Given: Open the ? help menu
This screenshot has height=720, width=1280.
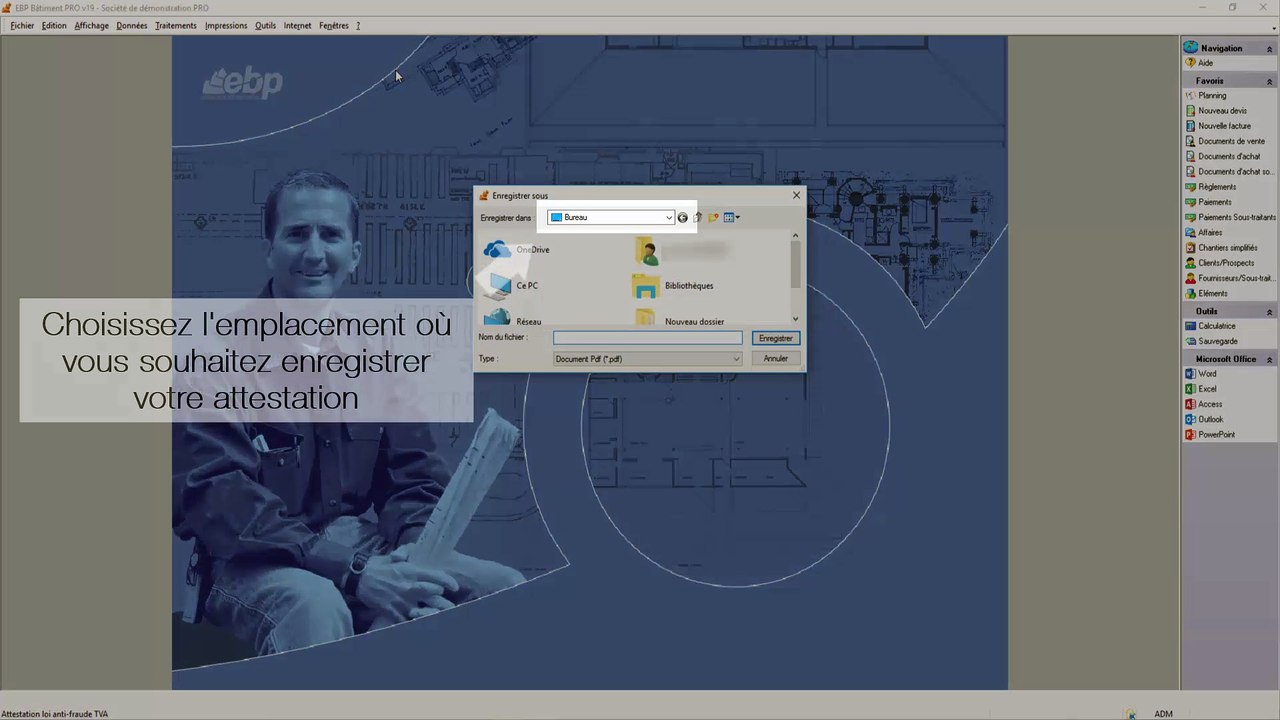Looking at the screenshot, I should 358,26.
